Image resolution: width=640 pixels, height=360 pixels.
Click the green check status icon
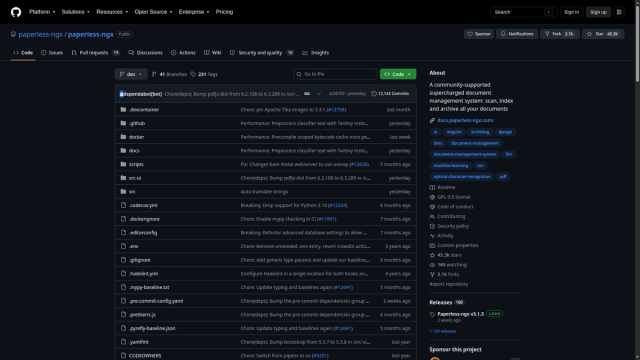319,93
